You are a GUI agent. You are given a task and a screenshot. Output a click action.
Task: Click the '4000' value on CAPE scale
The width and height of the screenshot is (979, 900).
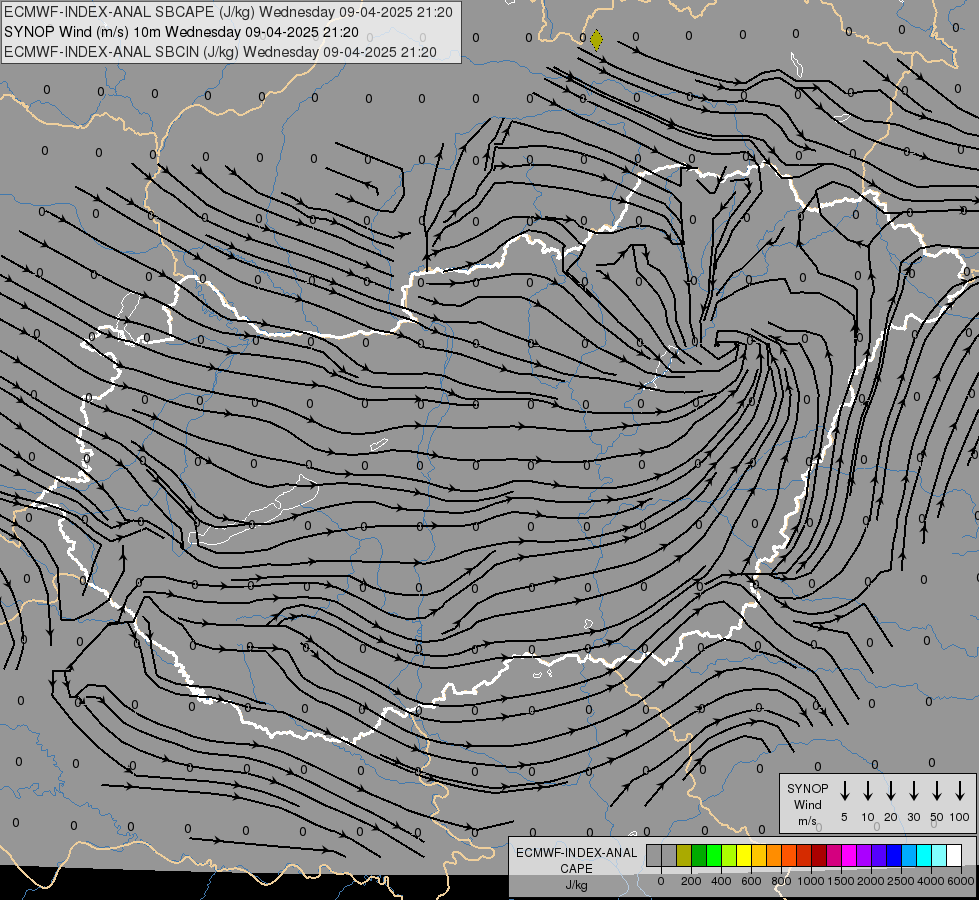[x=930, y=881]
